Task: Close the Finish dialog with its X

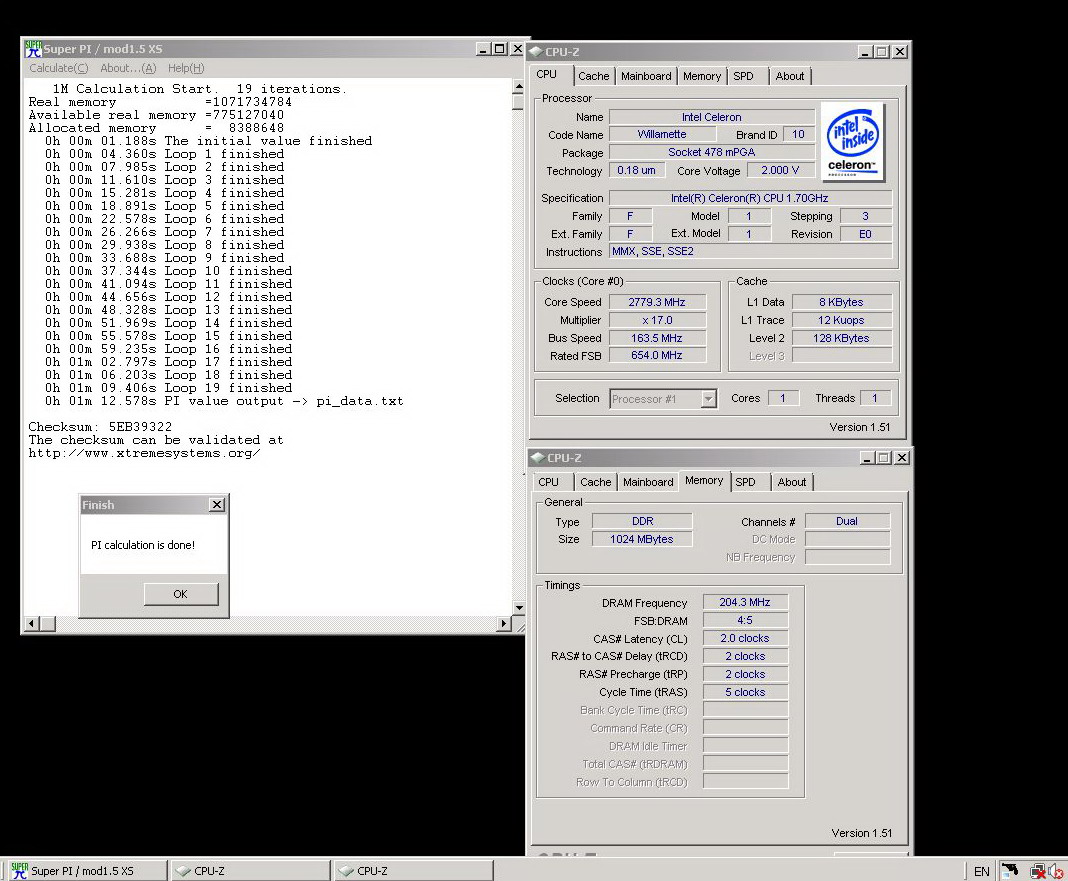Action: 217,505
